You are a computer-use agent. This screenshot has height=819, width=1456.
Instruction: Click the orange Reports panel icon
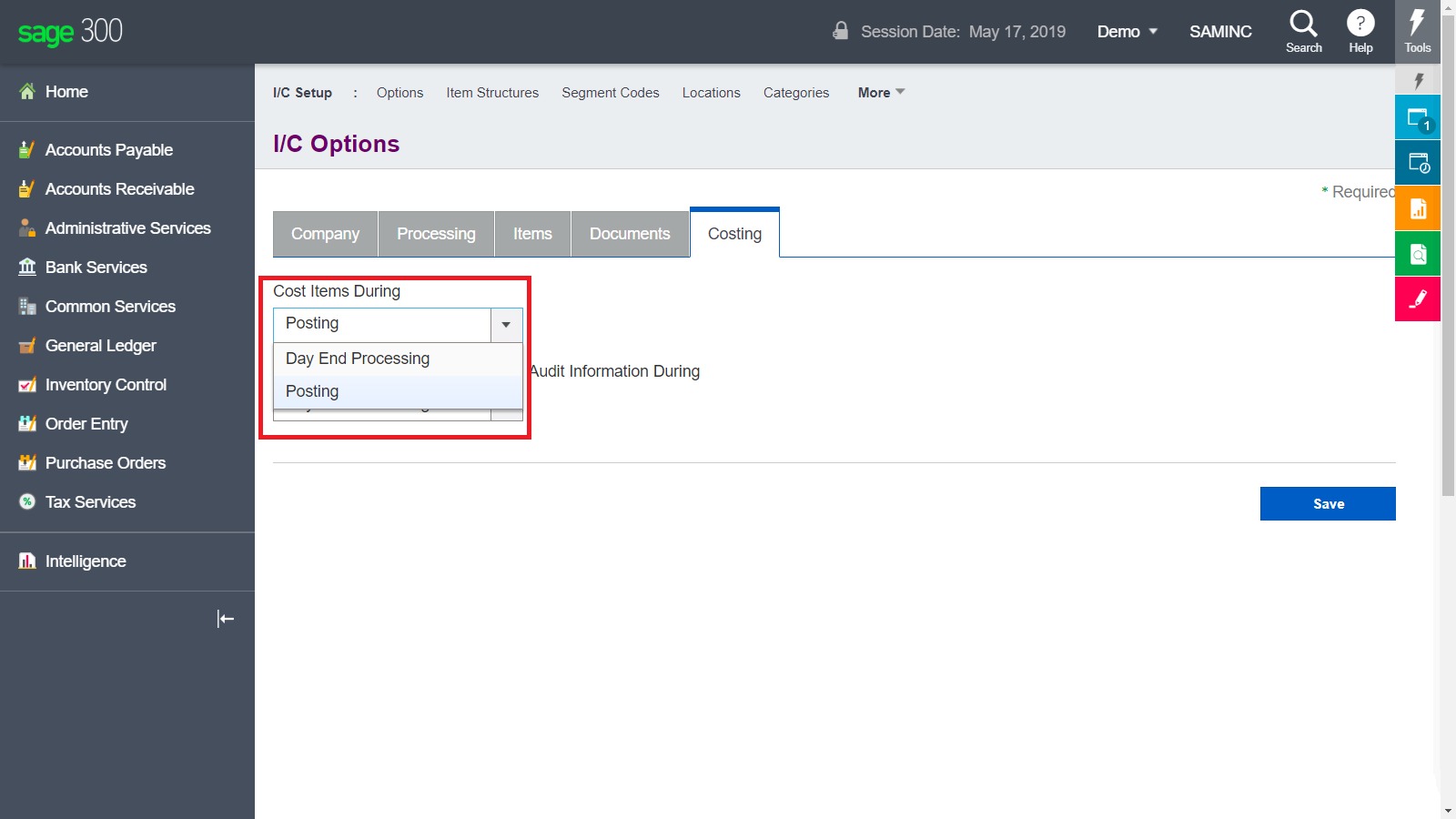tap(1417, 207)
